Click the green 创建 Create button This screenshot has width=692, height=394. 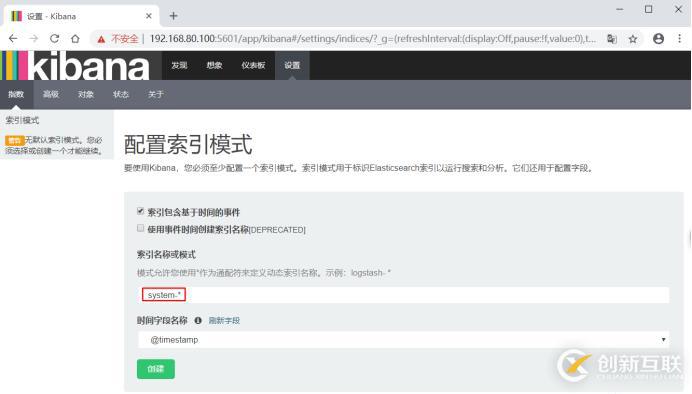[156, 369]
